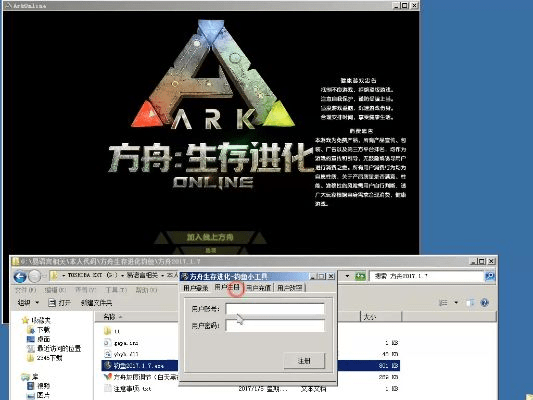Viewport: 533px width, 400px height.
Task: Click the 用户密码 input field
Action: [x=275, y=326]
